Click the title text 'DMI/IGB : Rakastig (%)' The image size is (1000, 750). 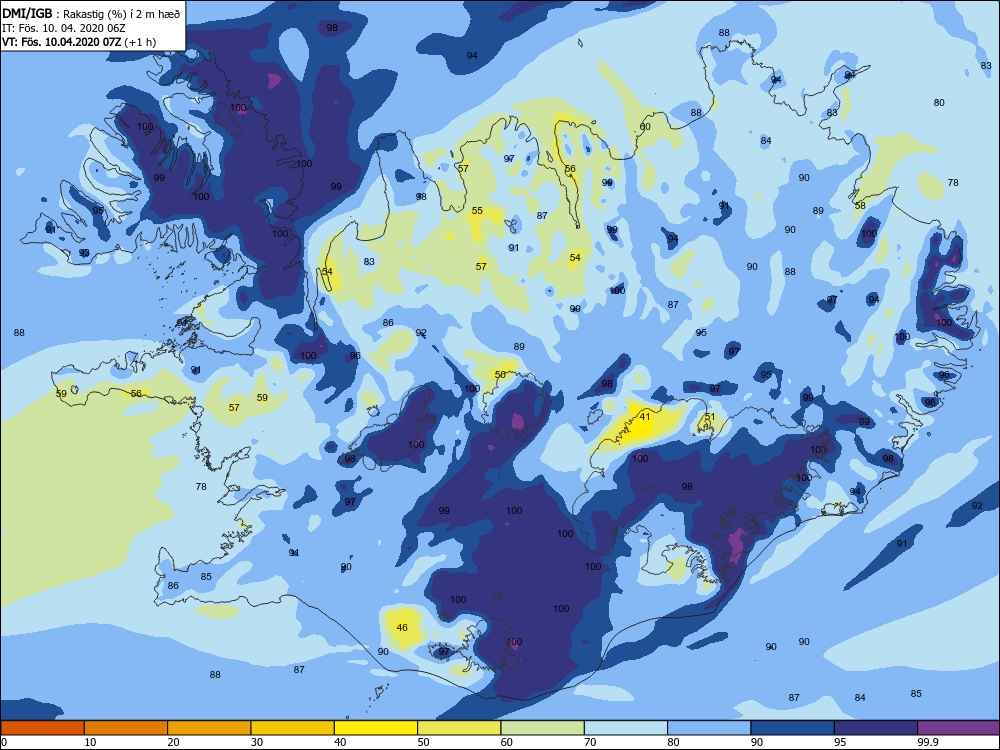(x=64, y=14)
